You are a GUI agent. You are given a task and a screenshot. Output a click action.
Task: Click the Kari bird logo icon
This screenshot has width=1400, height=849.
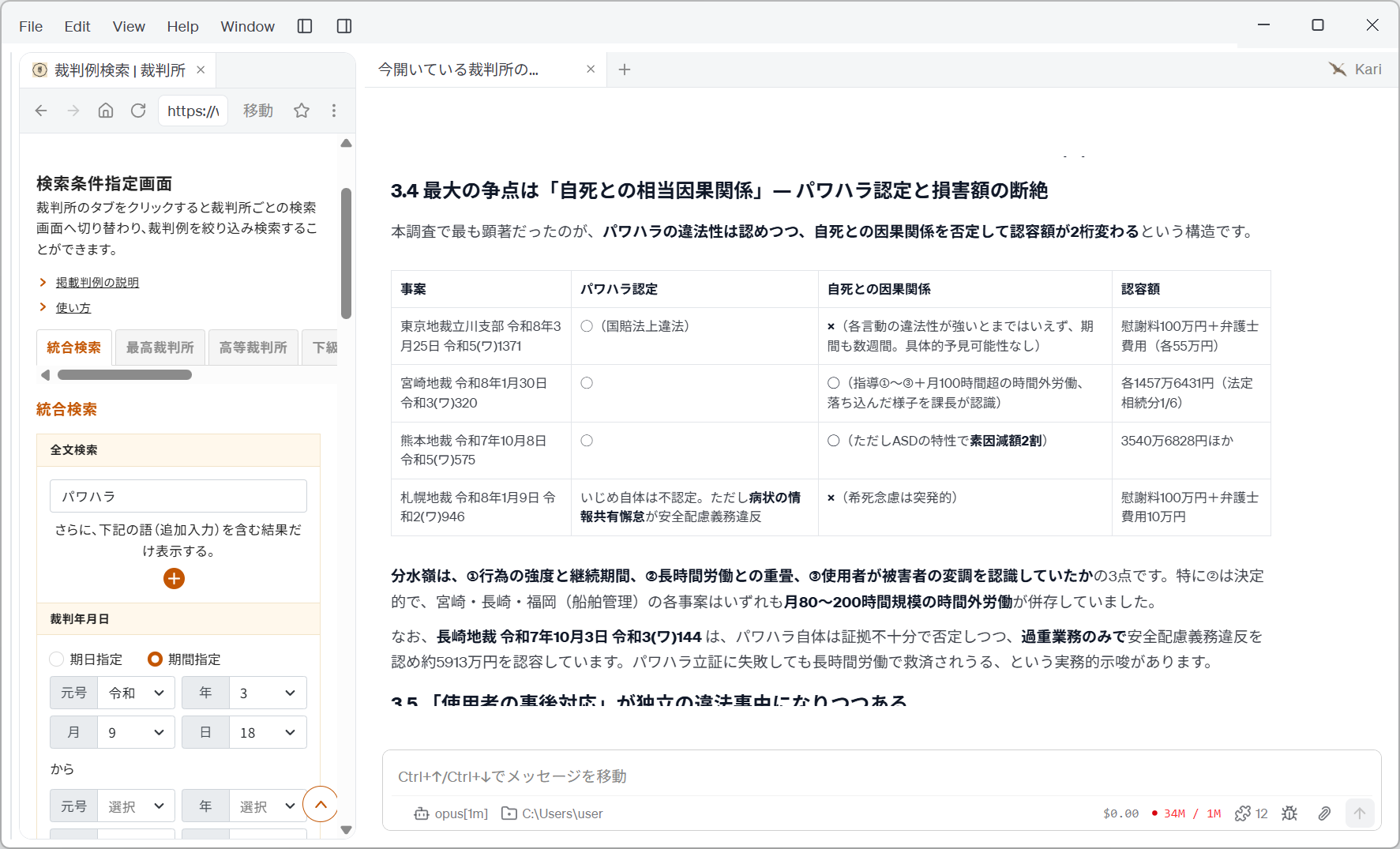(x=1337, y=69)
